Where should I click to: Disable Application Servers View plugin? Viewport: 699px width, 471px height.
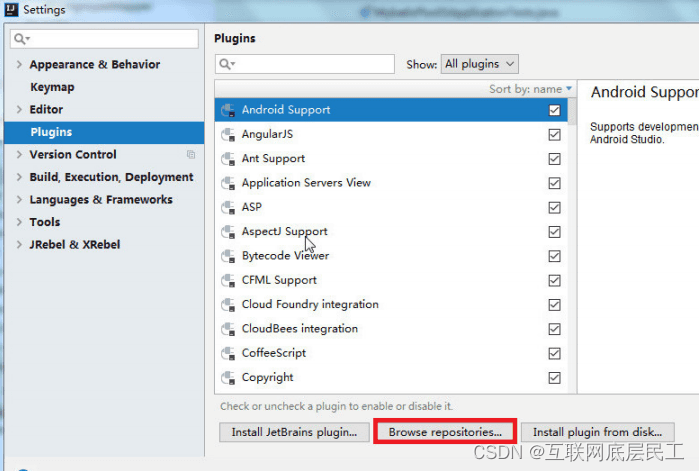[555, 183]
